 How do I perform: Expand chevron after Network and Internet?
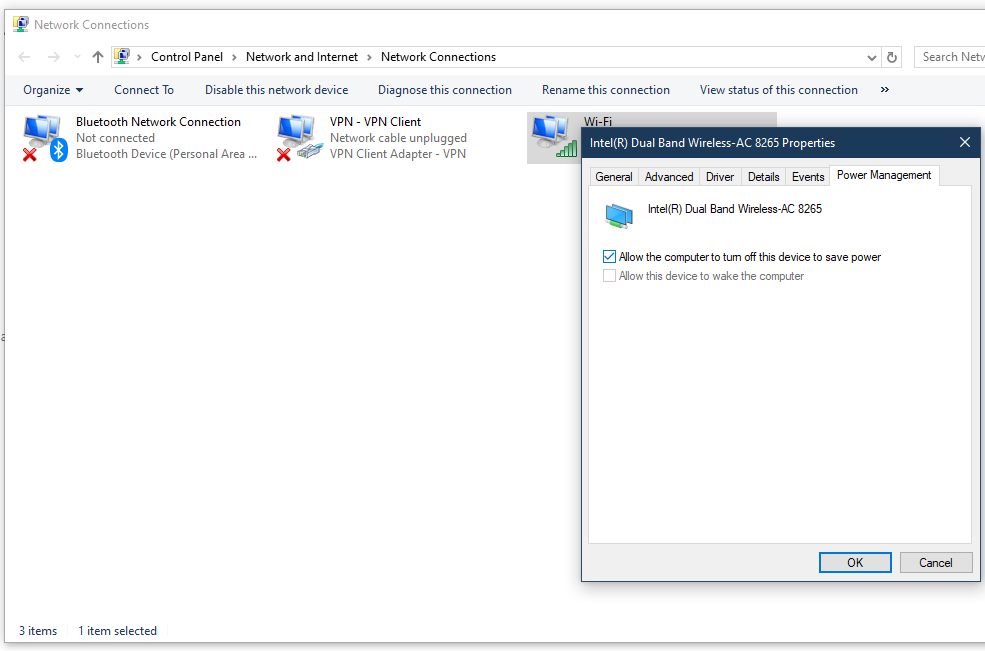[x=369, y=57]
